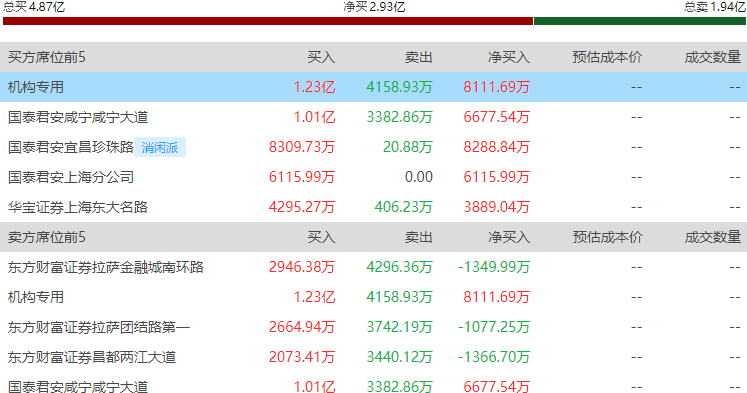Viewport: 747px width, 393px height.
Task: Click the green total-sell progress bar
Action: pos(639,21)
